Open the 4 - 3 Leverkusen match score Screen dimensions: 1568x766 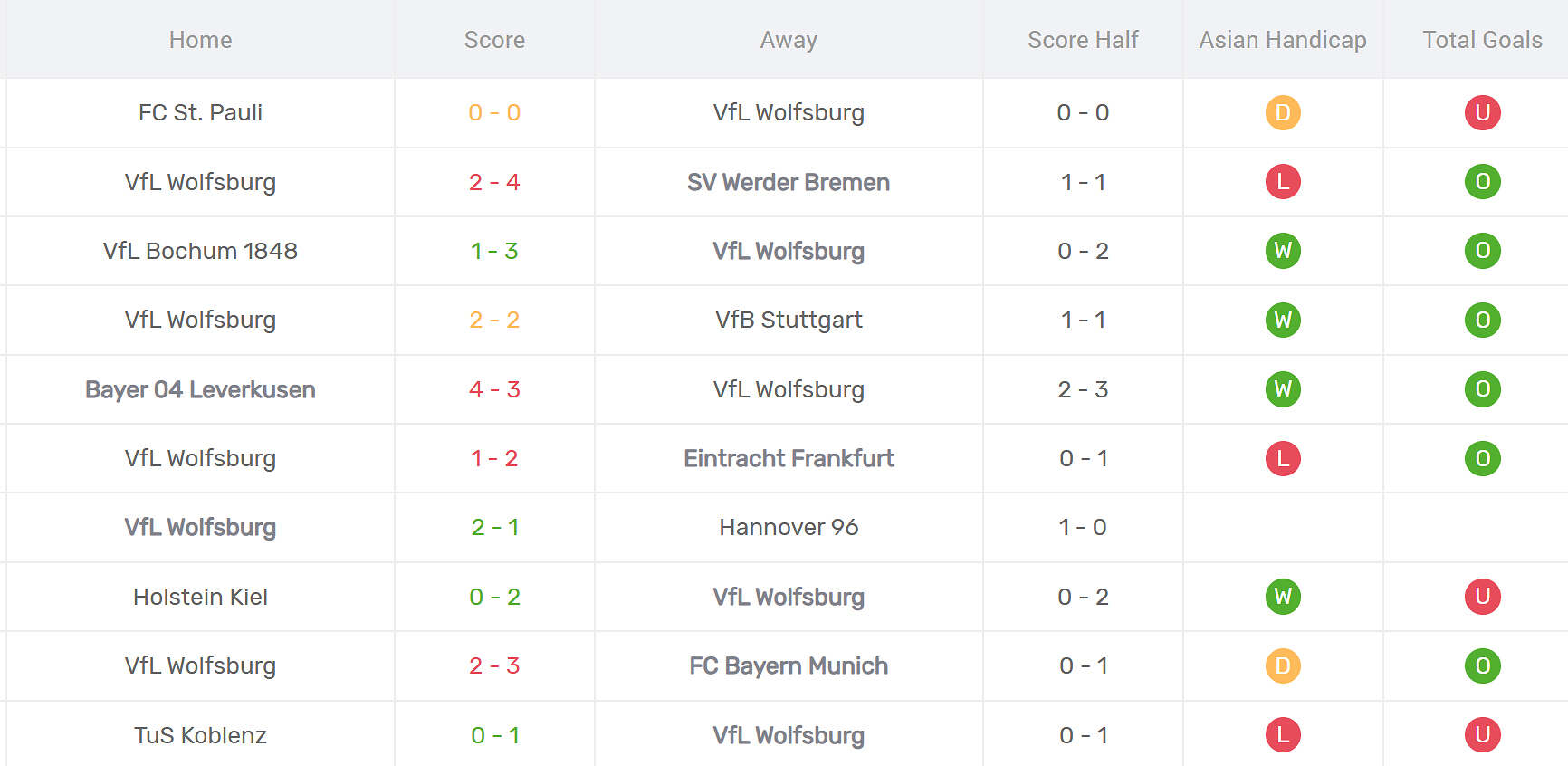(x=494, y=389)
